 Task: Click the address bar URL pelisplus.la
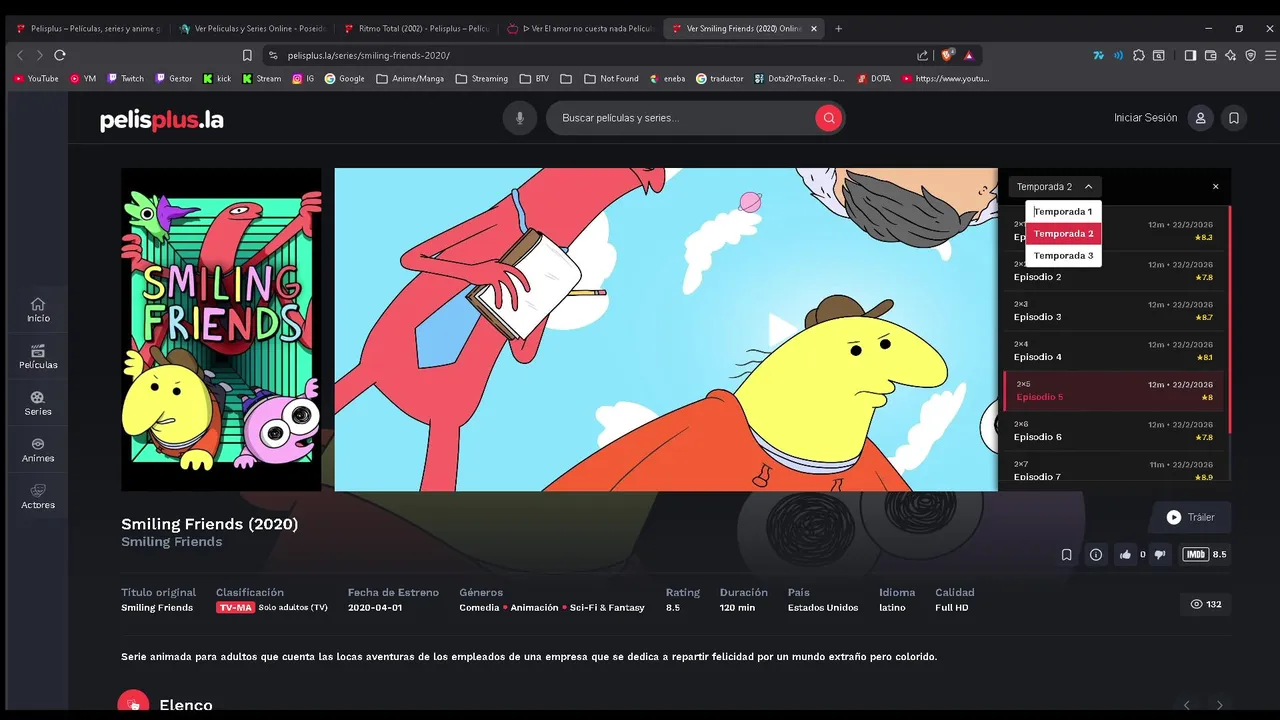pos(369,55)
